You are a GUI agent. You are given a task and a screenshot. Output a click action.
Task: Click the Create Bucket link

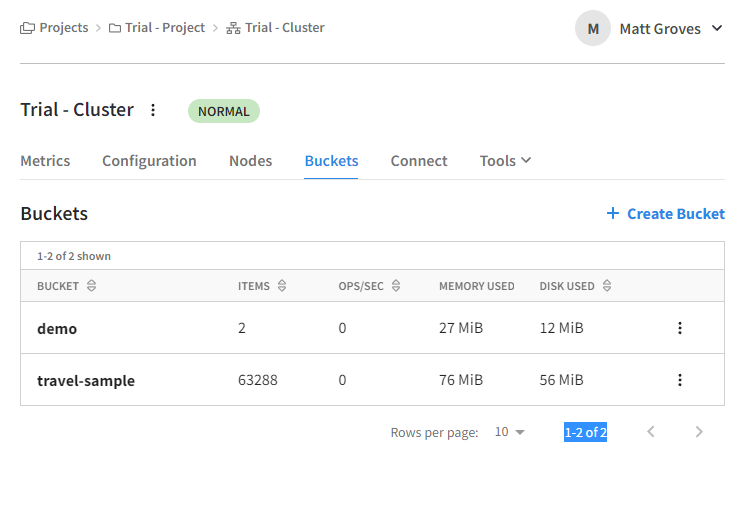point(665,214)
